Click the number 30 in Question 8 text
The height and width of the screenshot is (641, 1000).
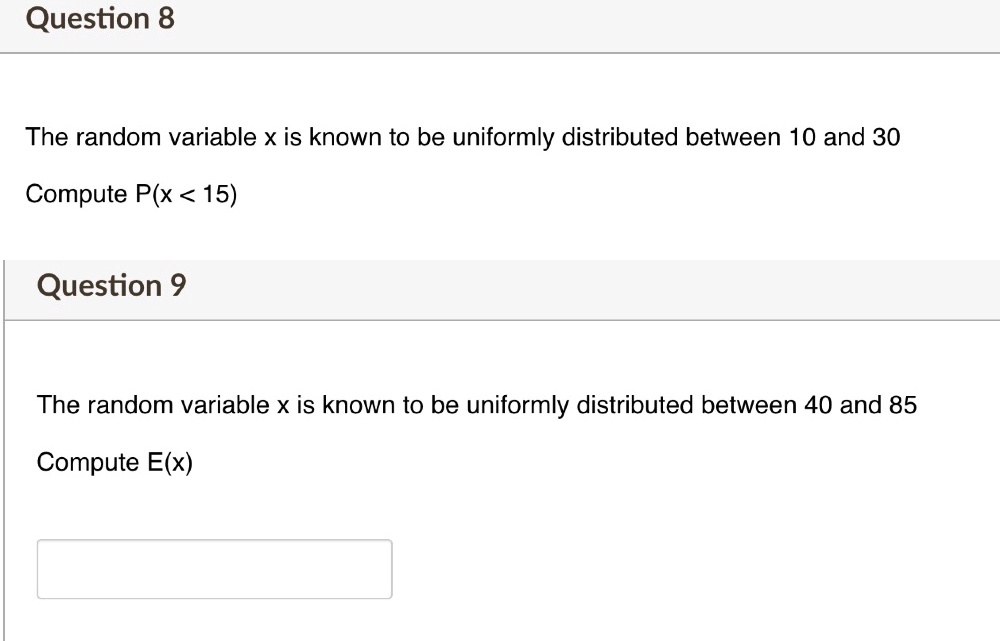(x=884, y=137)
